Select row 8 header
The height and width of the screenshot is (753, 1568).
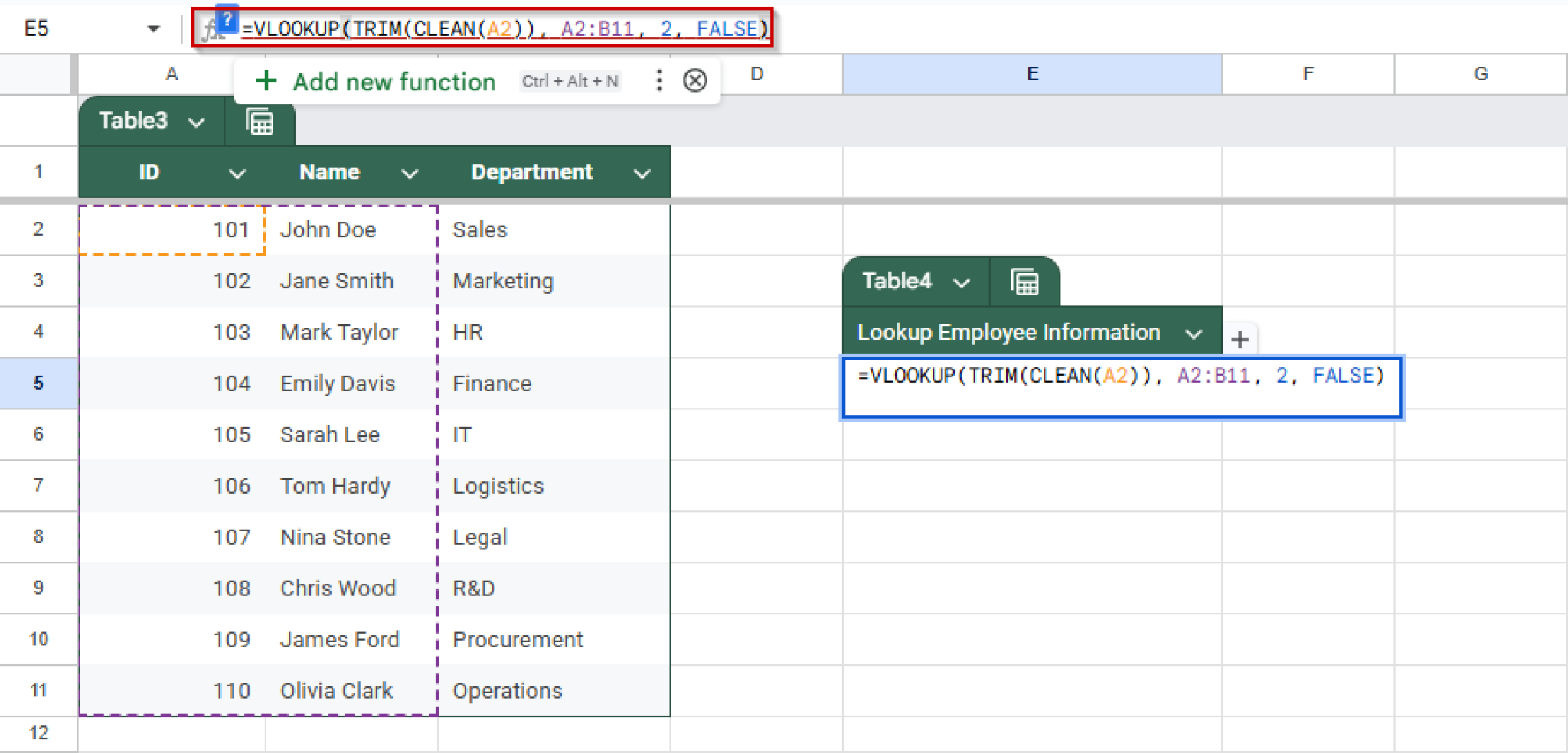click(38, 536)
